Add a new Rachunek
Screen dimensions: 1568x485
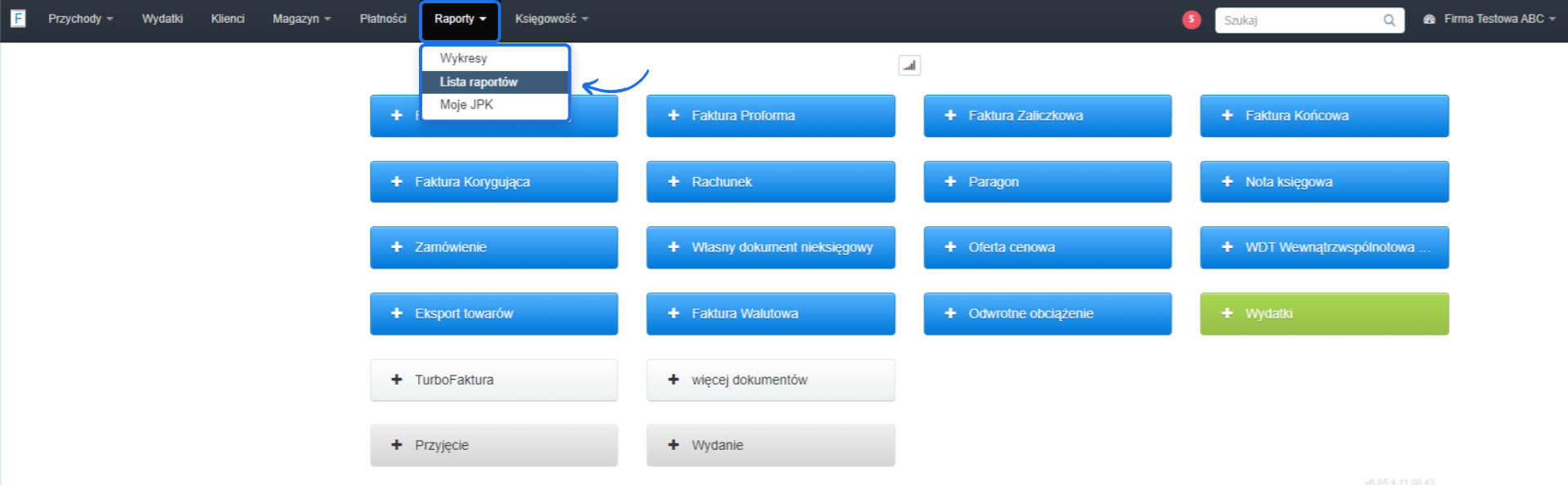click(x=771, y=181)
